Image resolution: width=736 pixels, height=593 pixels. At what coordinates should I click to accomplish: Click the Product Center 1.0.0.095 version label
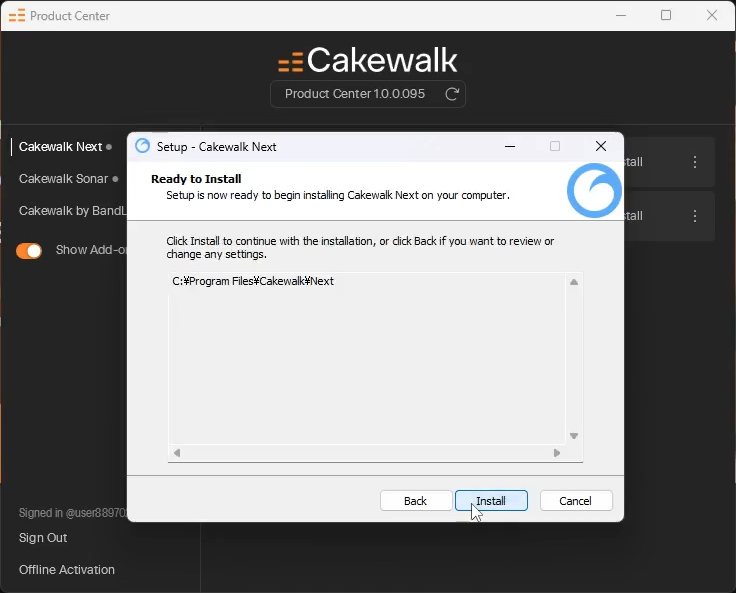[355, 94]
